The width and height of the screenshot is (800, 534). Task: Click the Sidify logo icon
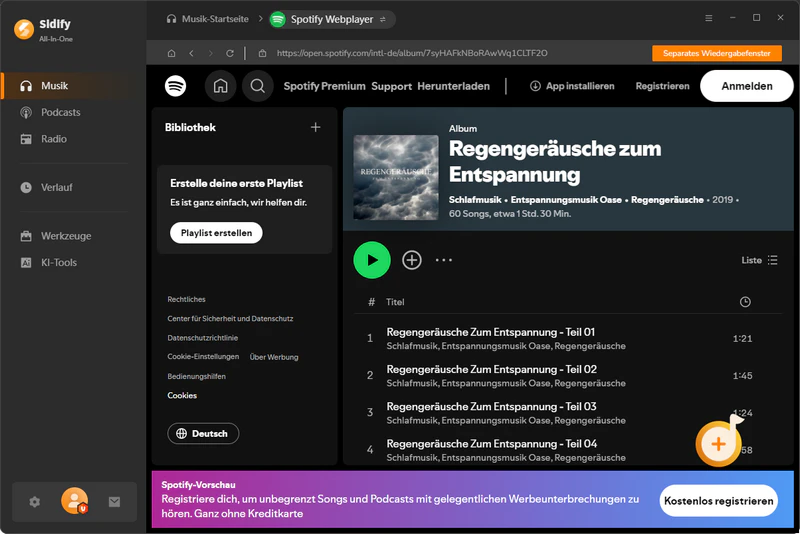(x=23, y=29)
